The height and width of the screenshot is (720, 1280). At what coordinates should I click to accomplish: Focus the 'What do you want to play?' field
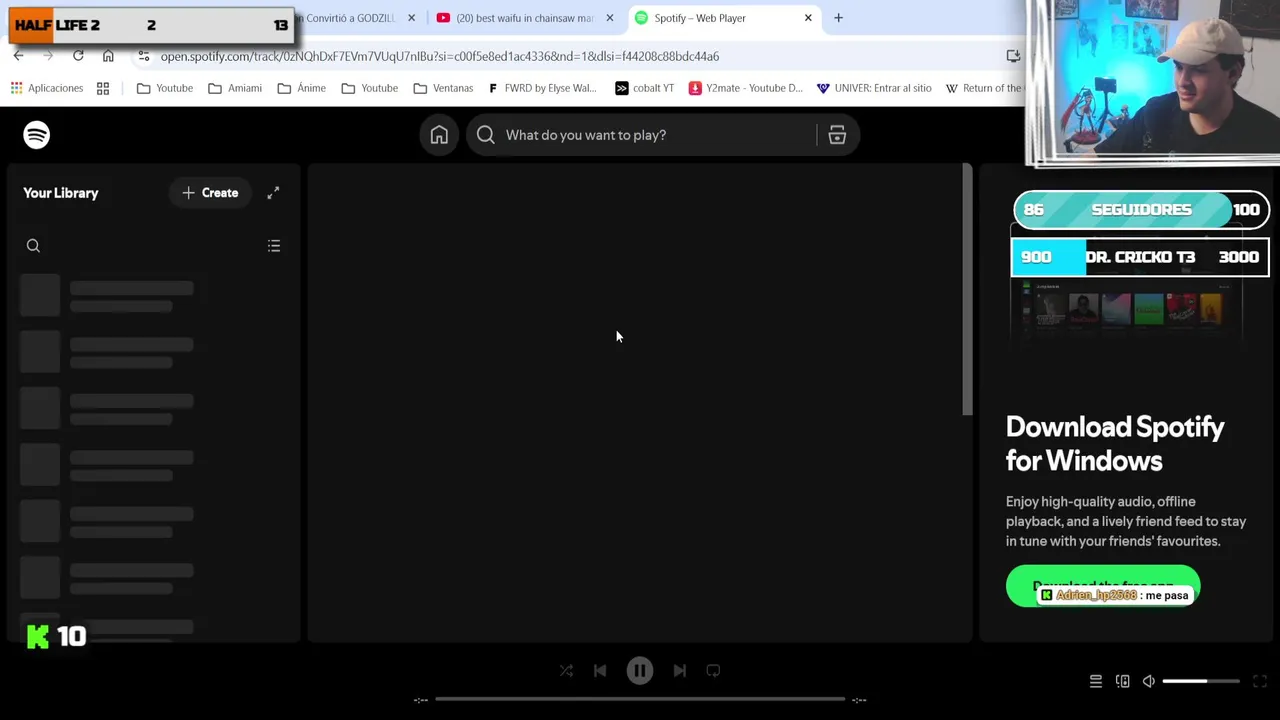tap(662, 135)
